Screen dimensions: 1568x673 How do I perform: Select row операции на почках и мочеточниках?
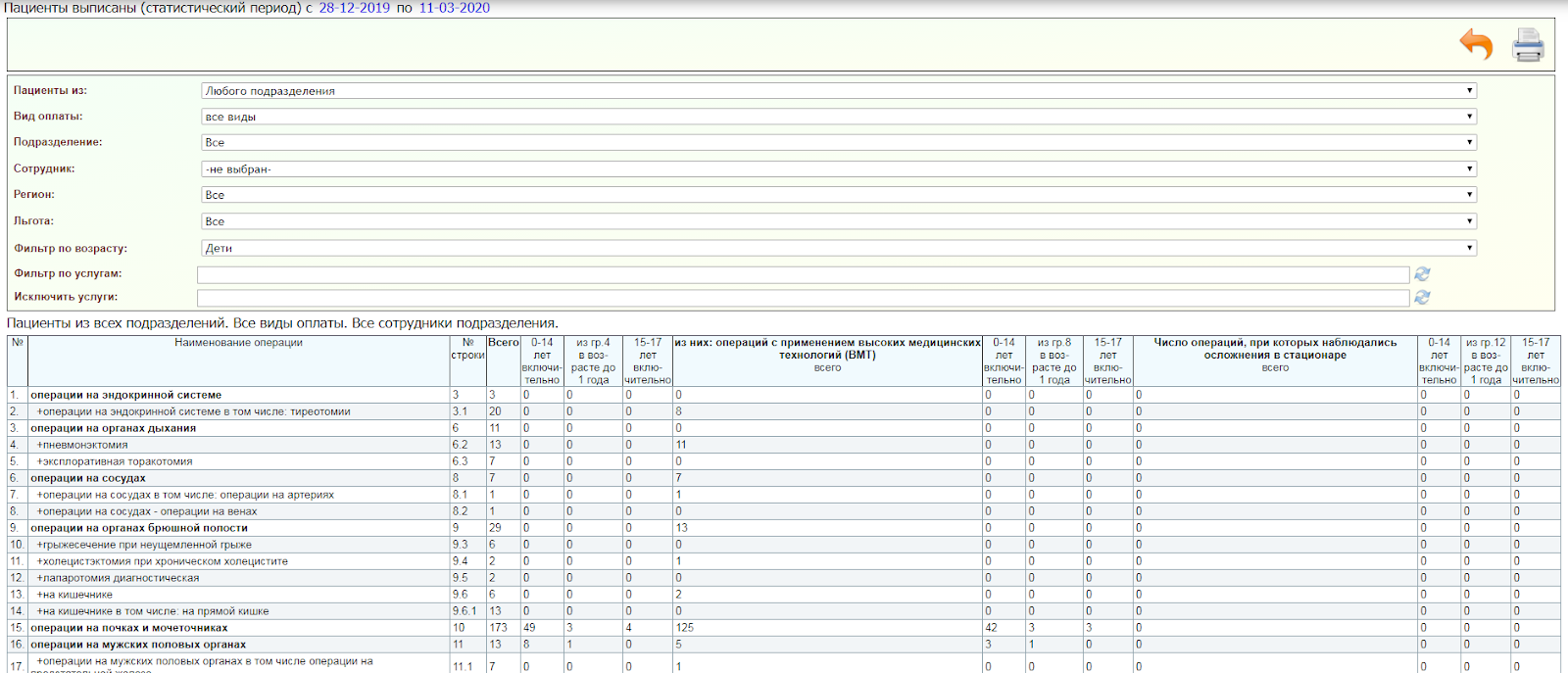128,628
